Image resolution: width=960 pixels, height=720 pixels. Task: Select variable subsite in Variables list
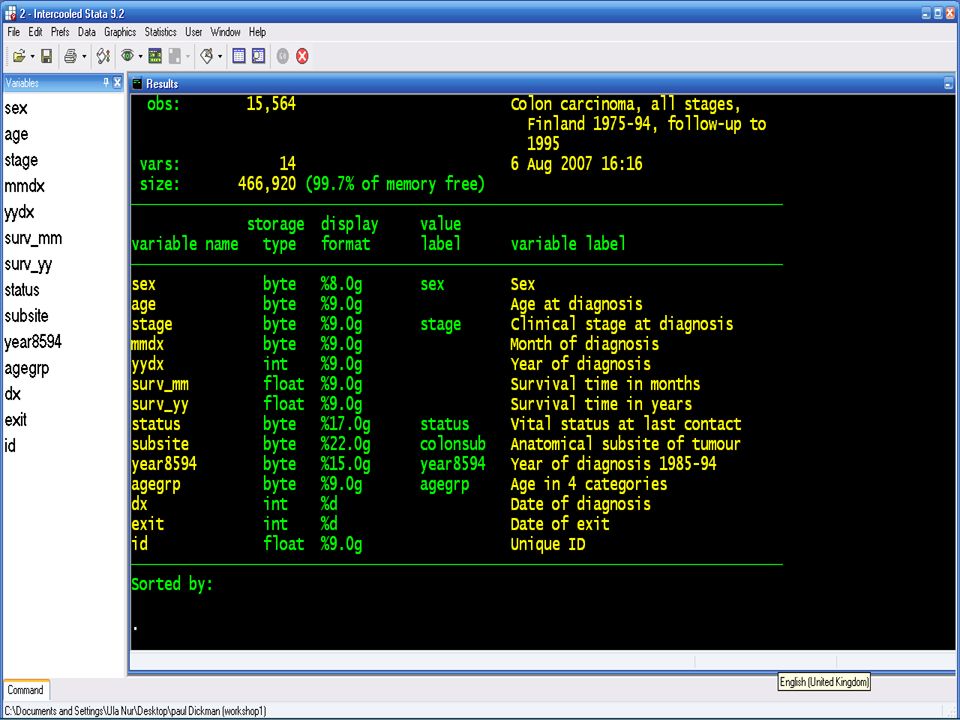pos(26,316)
